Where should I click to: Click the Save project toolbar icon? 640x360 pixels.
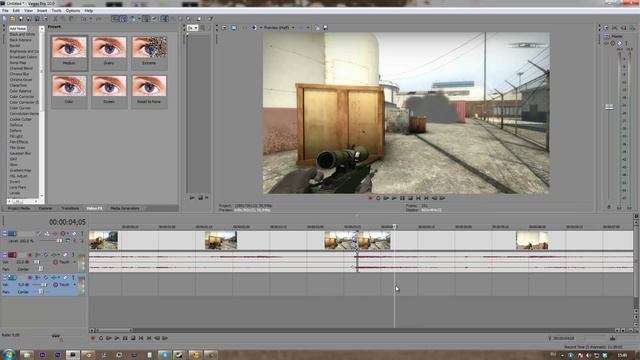pyautogui.click(x=21, y=19)
